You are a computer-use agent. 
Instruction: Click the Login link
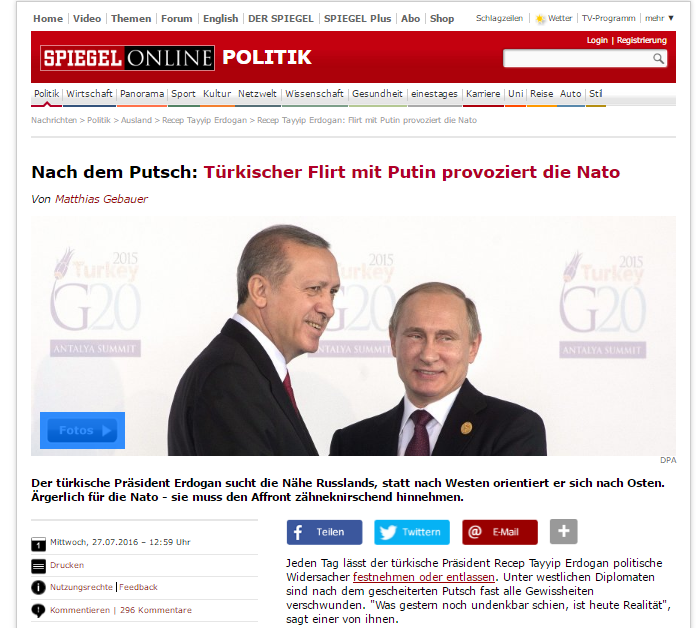click(x=597, y=40)
